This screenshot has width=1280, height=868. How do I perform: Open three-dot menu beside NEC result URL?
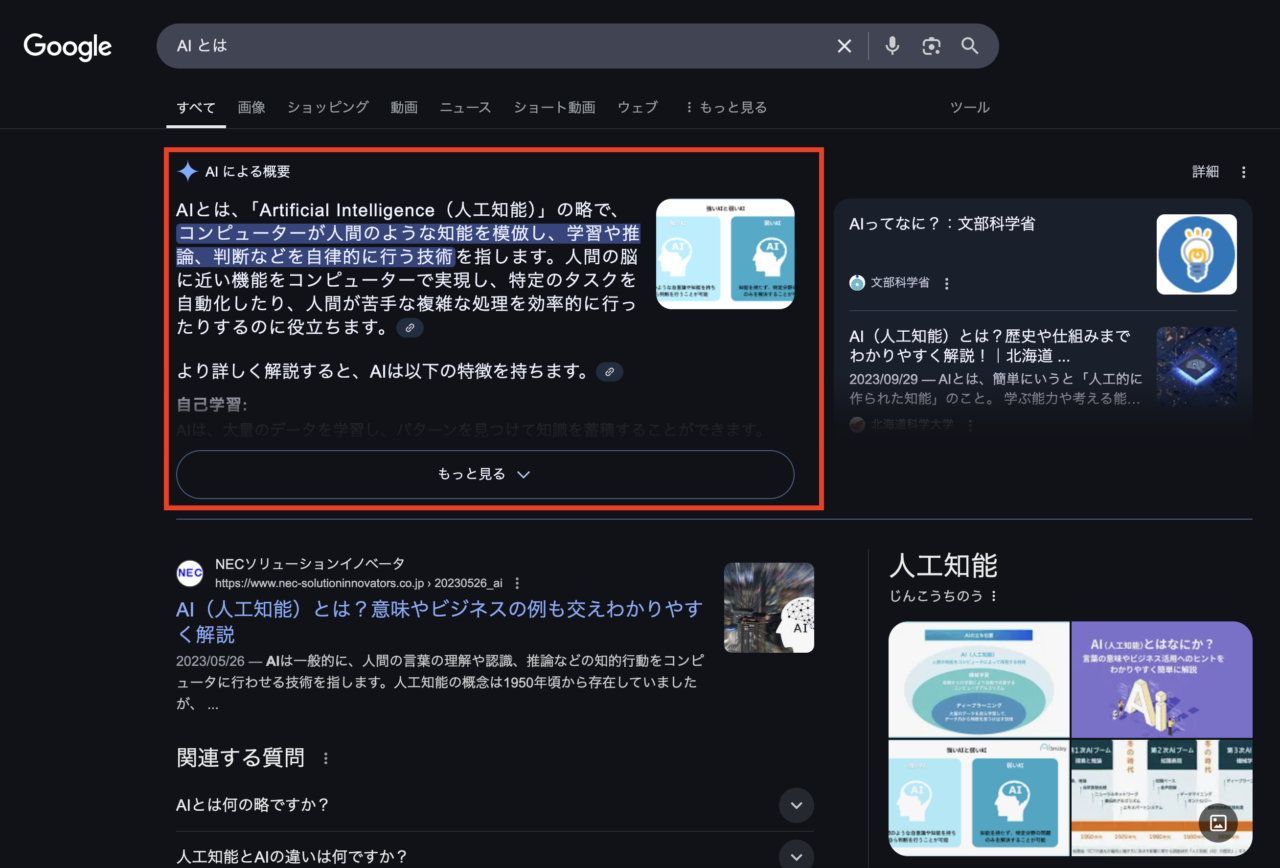click(x=517, y=583)
